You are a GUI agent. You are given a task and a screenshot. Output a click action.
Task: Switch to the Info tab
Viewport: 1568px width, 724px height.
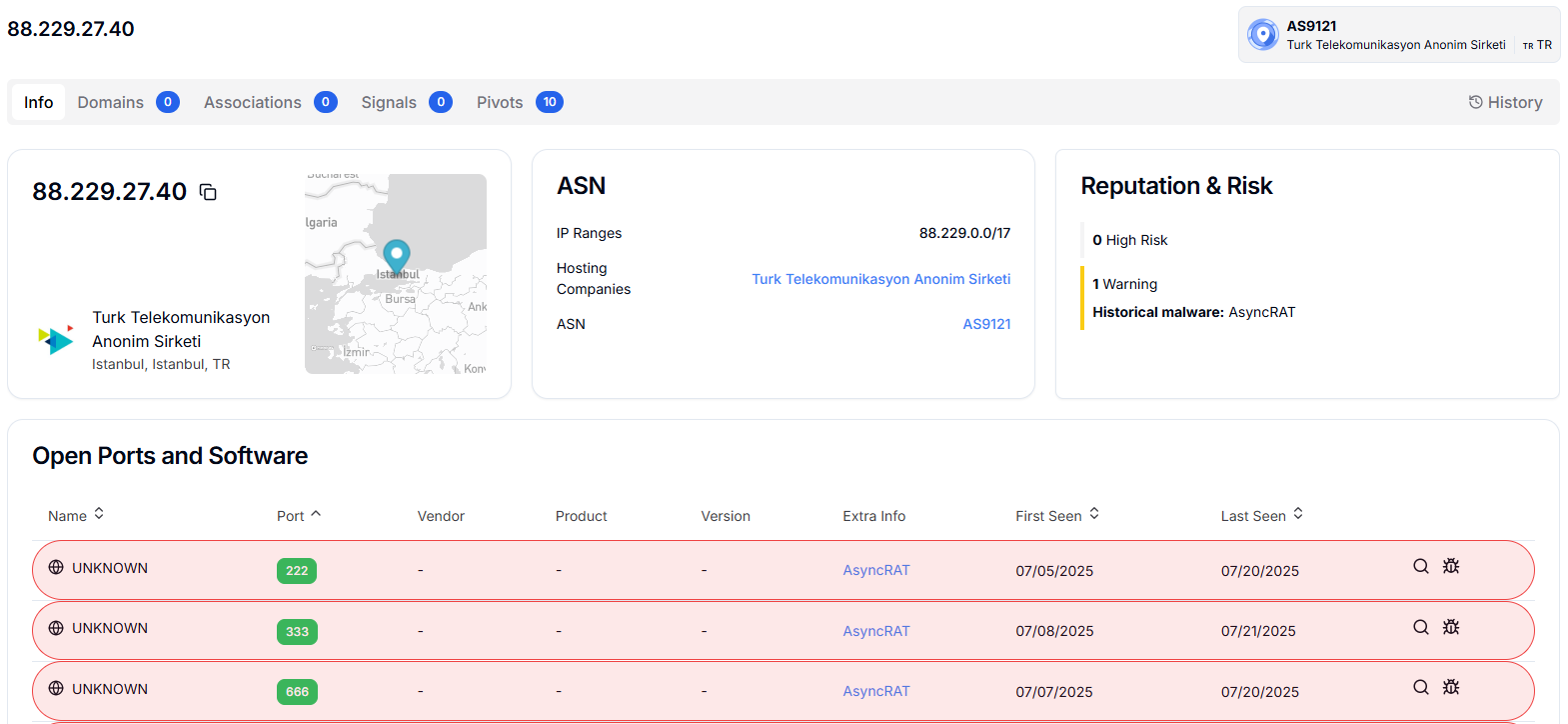pos(39,102)
